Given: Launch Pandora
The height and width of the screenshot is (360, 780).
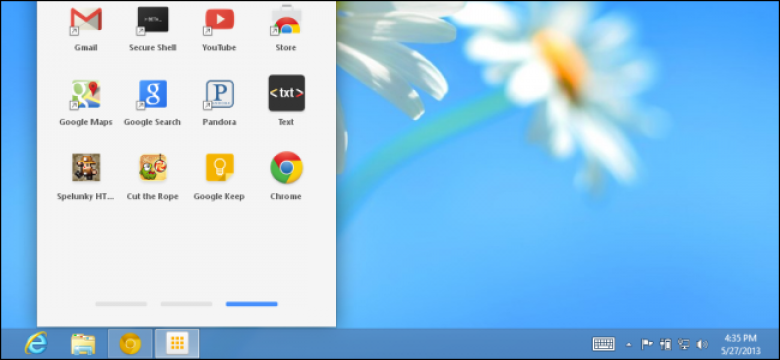Looking at the screenshot, I should pos(219,94).
